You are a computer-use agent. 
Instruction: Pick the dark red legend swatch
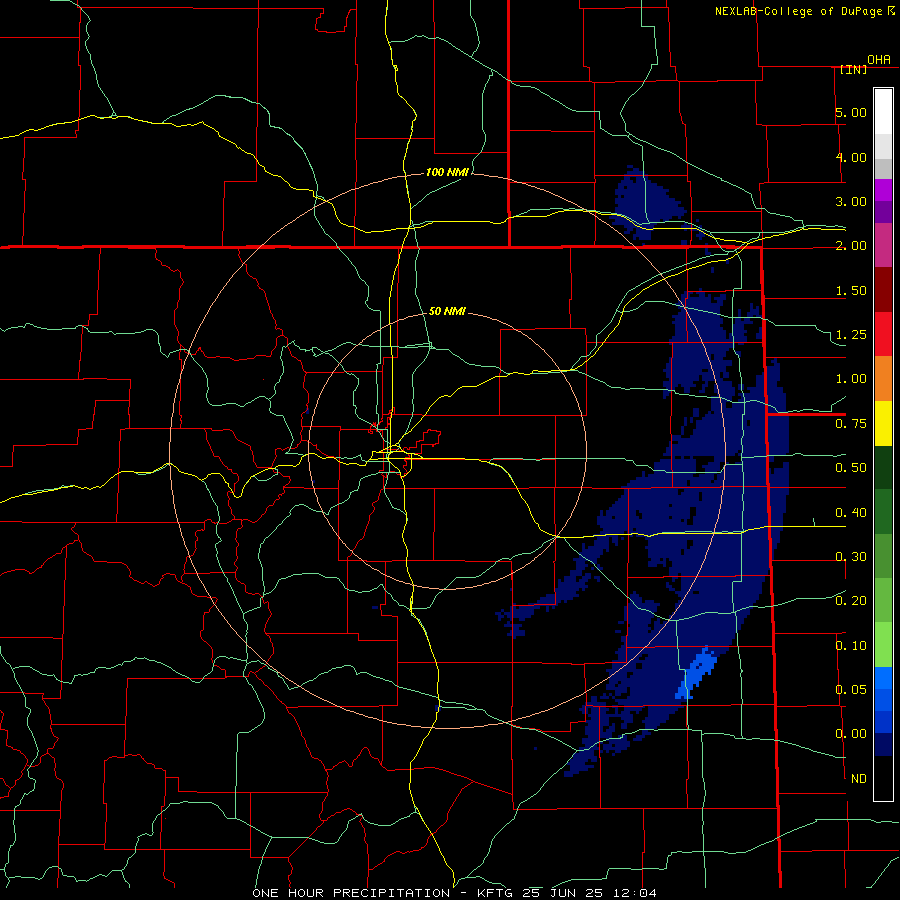pyautogui.click(x=883, y=290)
